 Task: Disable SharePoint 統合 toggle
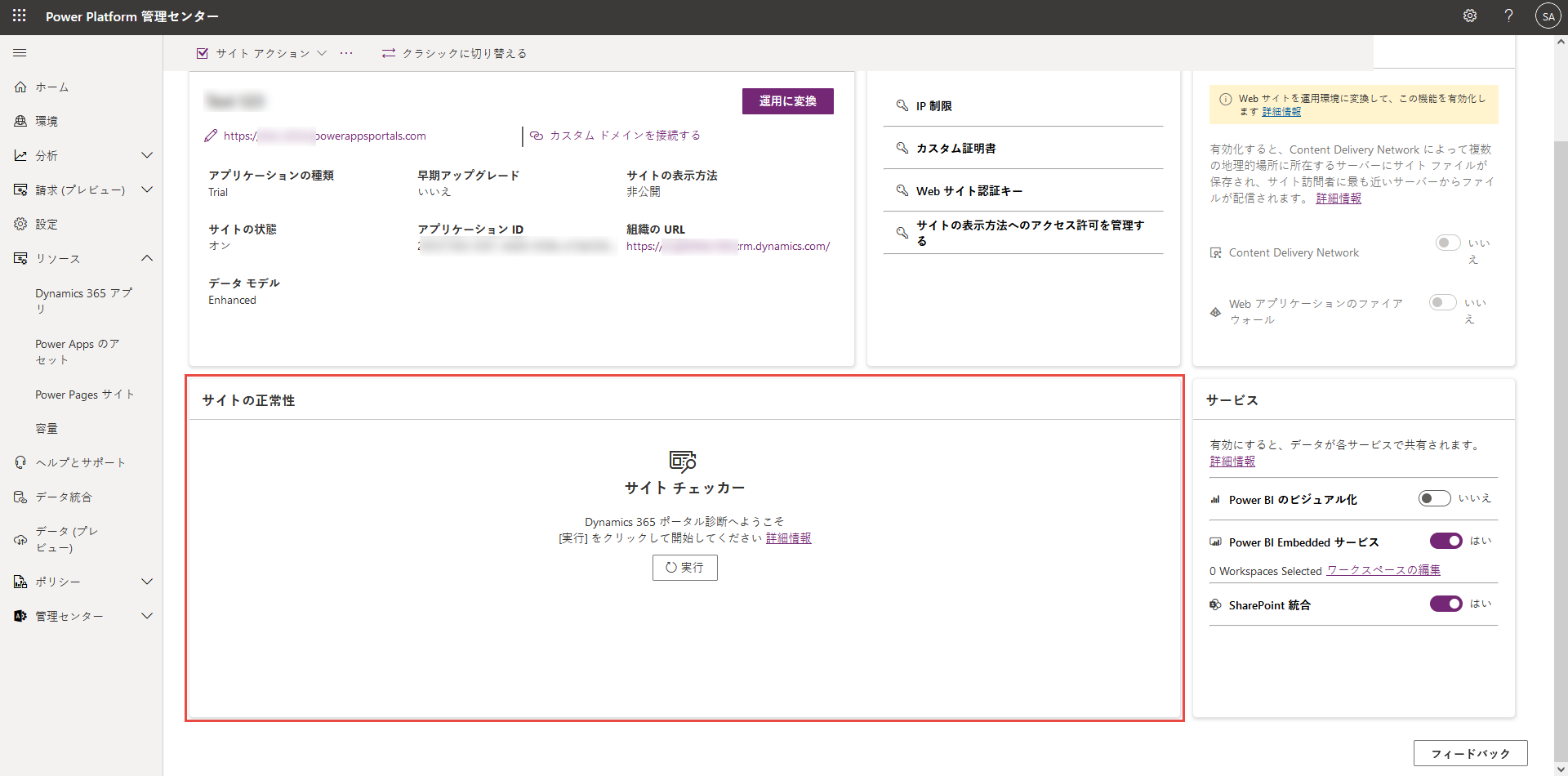click(1445, 604)
